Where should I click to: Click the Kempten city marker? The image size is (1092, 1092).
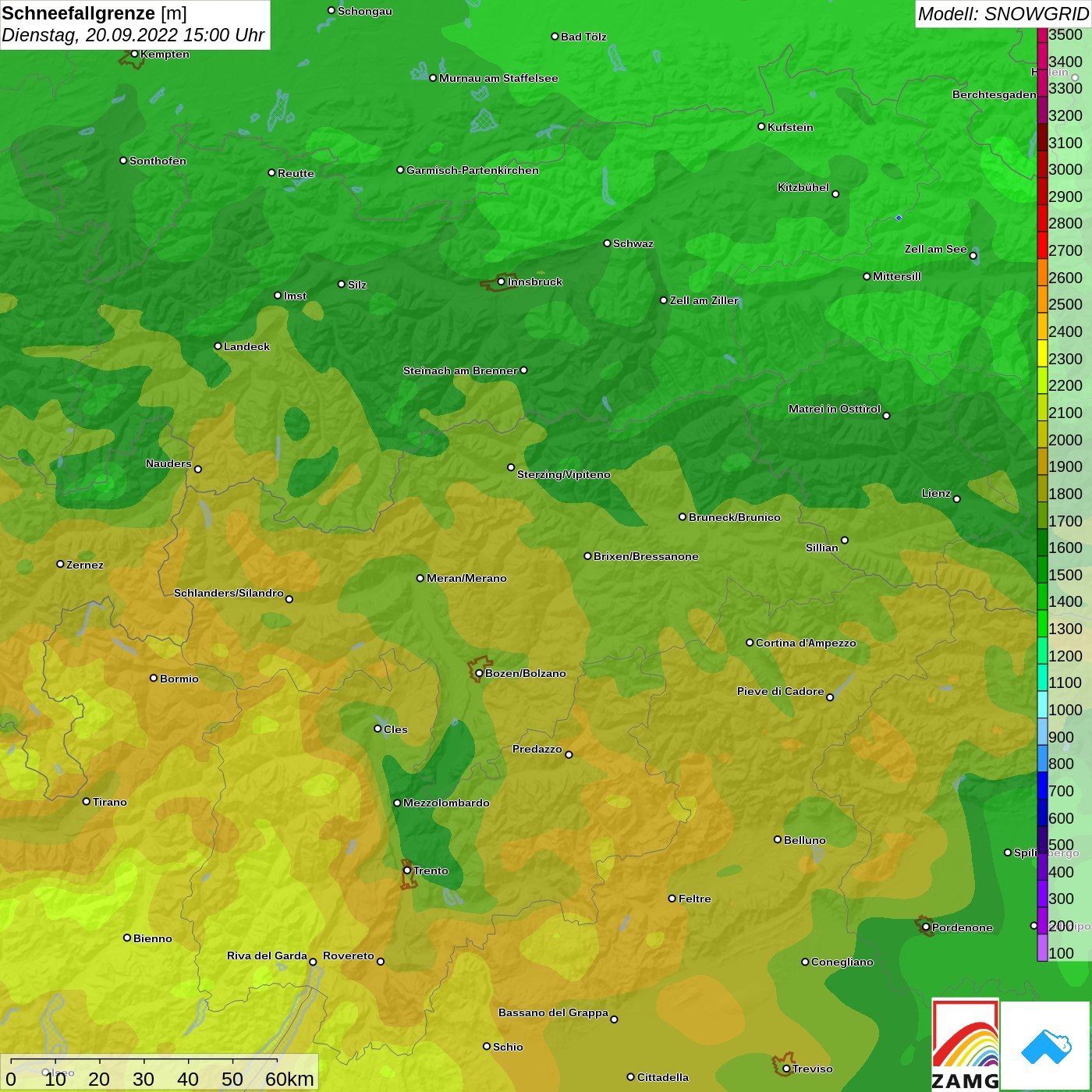[134, 54]
